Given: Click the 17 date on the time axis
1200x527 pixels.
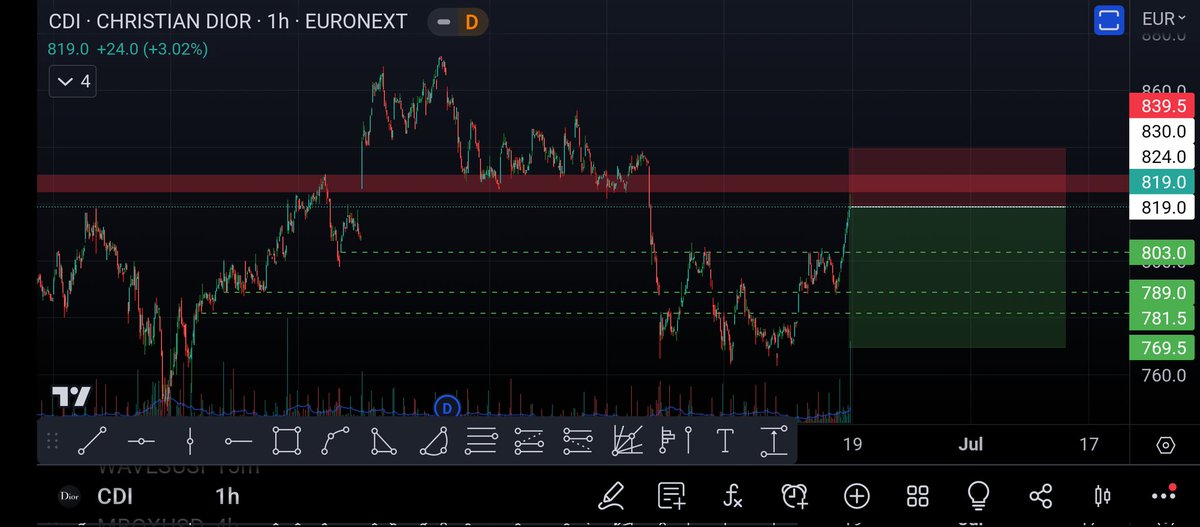Looking at the screenshot, I should coord(1089,445).
